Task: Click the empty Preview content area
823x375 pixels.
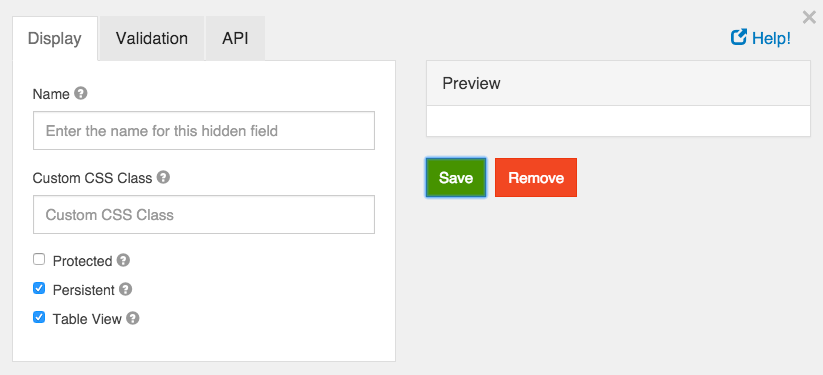Action: point(618,121)
